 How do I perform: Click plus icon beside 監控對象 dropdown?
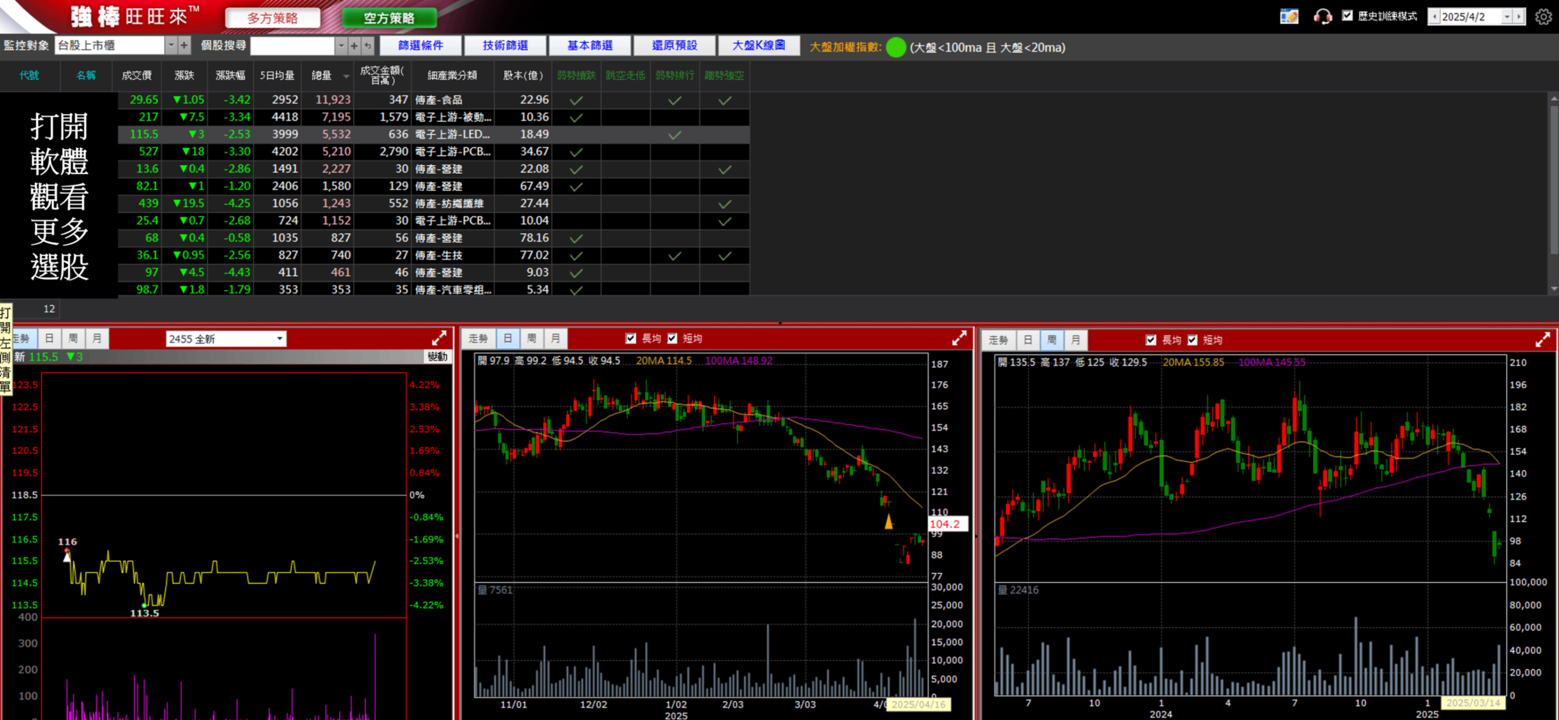[184, 46]
